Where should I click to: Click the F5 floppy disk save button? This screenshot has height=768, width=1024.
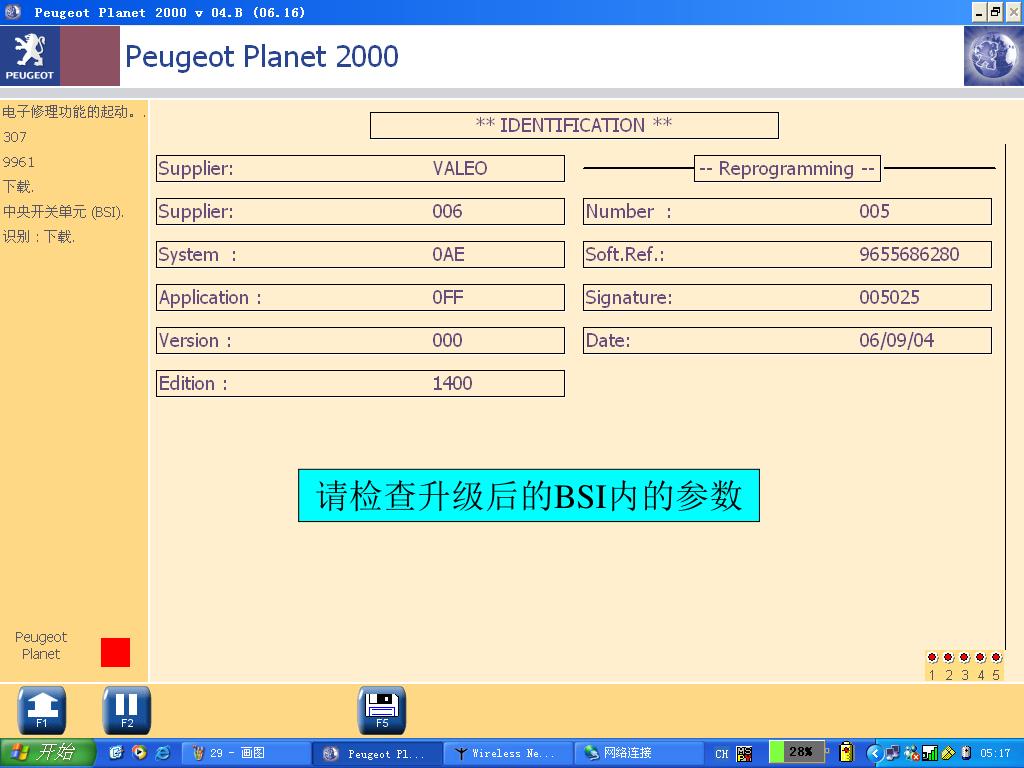[382, 710]
